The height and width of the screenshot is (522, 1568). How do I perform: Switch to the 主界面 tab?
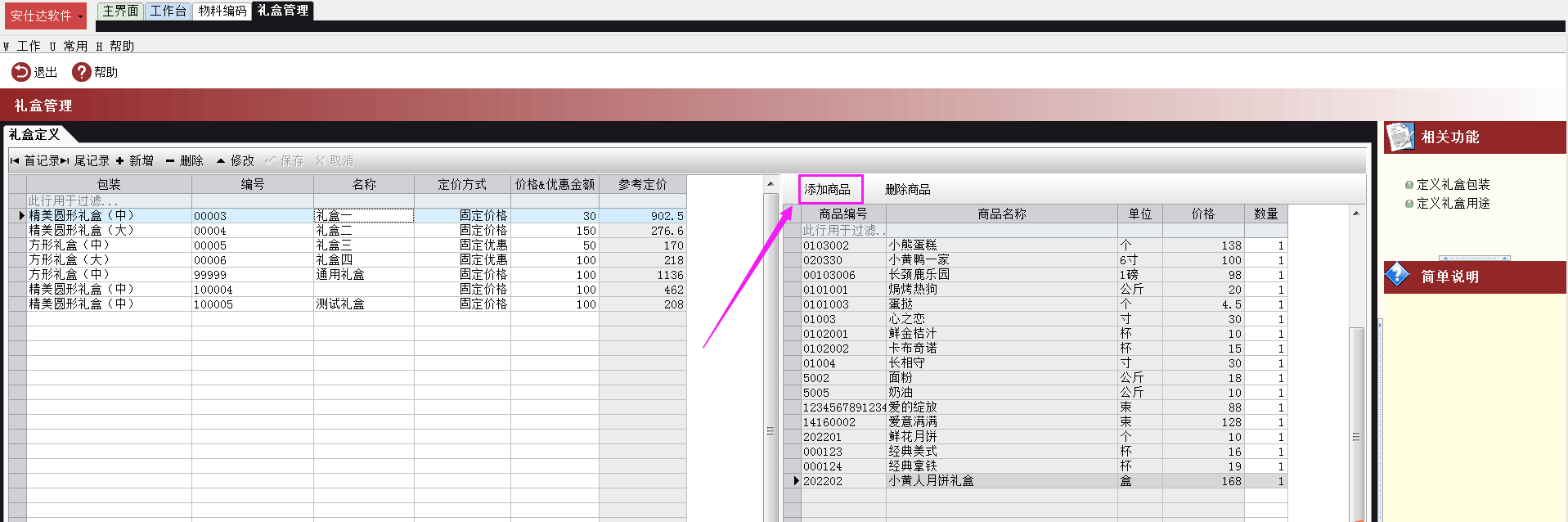120,11
